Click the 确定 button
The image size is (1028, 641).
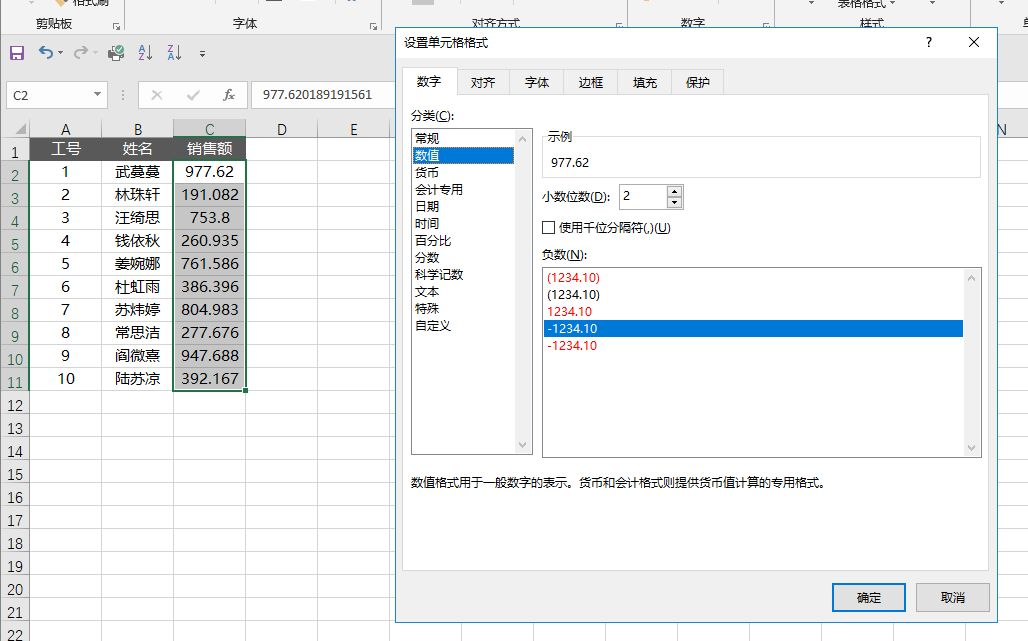pyautogui.click(x=868, y=597)
